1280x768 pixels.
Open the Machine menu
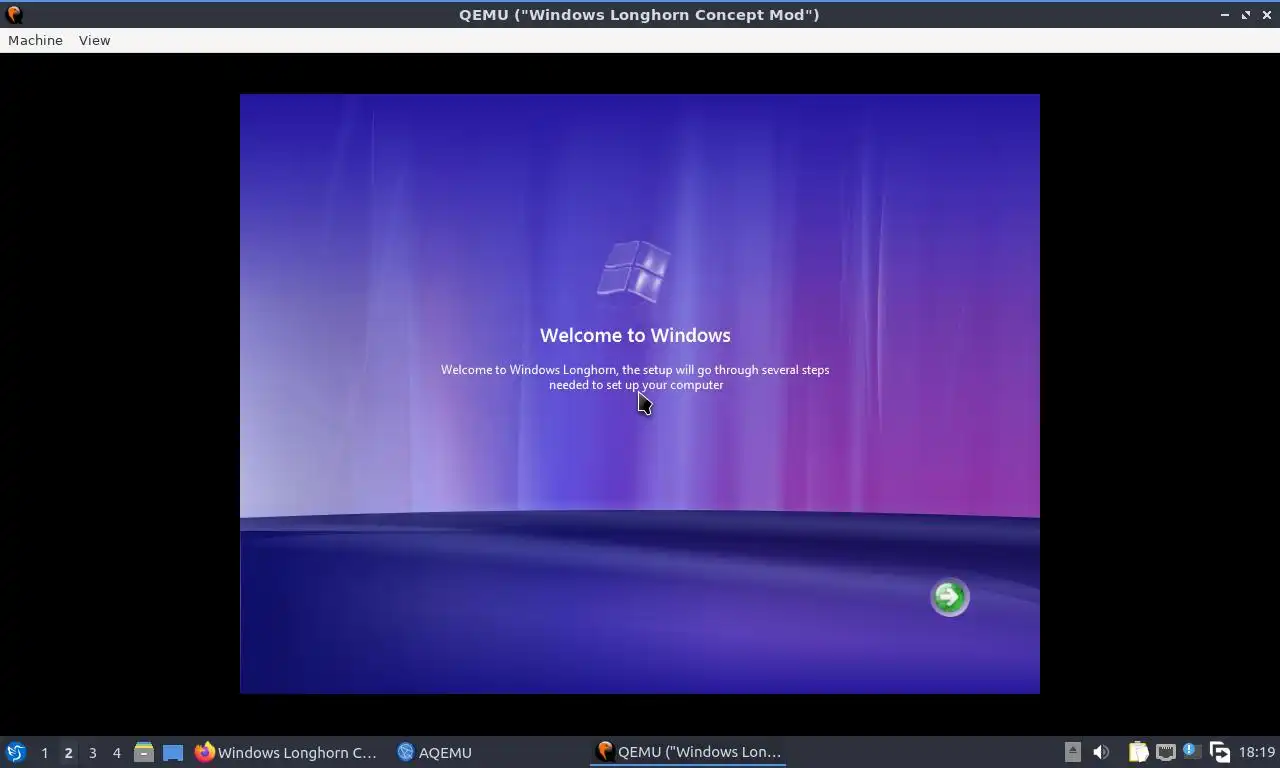(35, 40)
